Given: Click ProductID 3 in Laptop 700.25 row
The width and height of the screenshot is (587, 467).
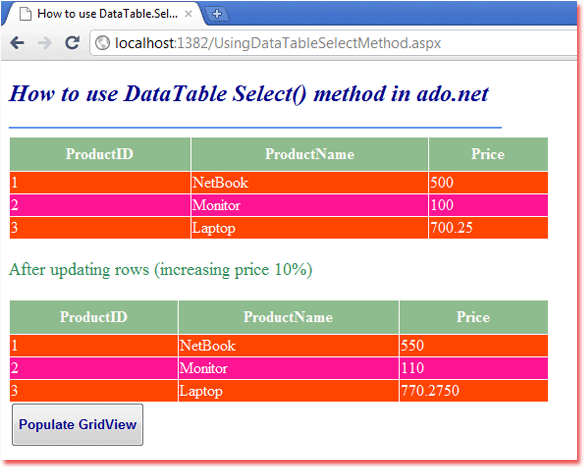Looking at the screenshot, I should pyautogui.click(x=100, y=228).
